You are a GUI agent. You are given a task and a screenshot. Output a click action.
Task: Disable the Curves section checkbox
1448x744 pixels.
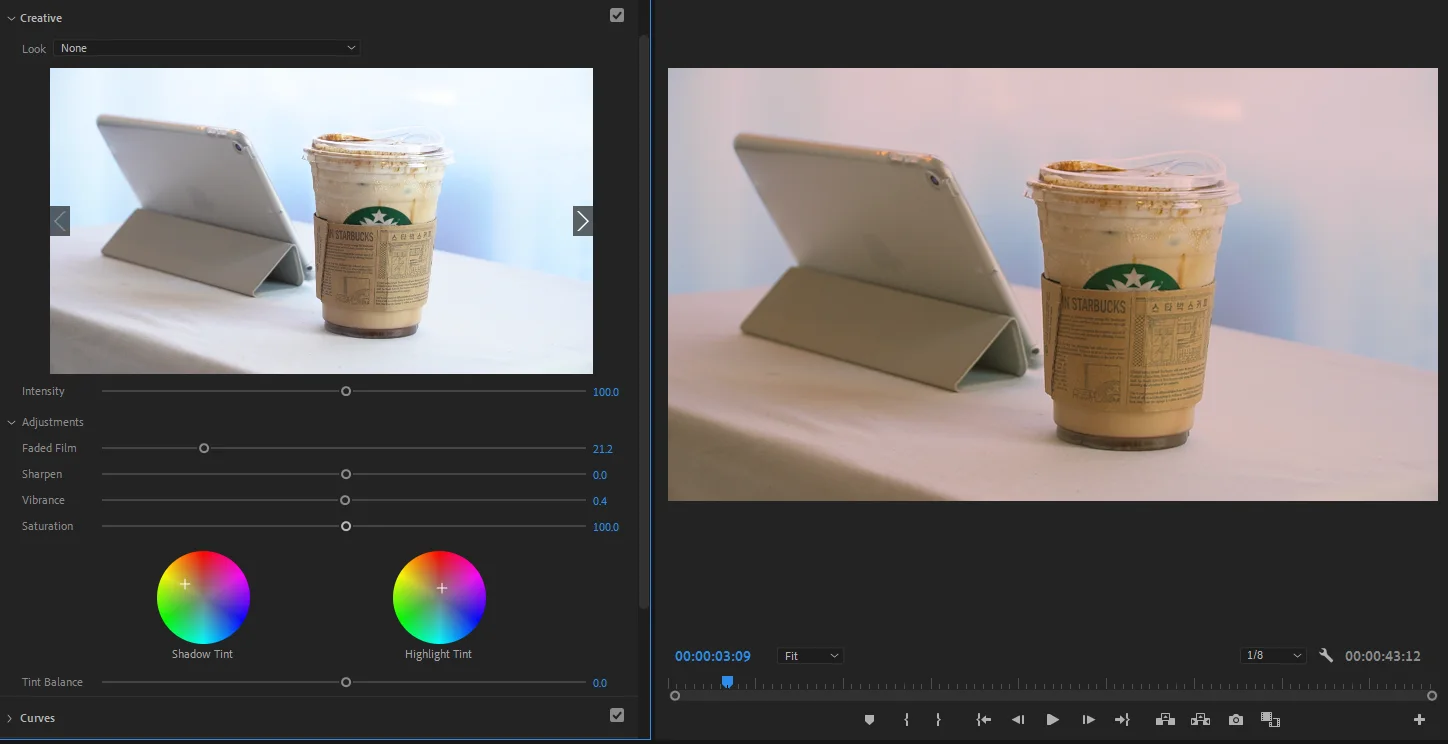pos(617,715)
